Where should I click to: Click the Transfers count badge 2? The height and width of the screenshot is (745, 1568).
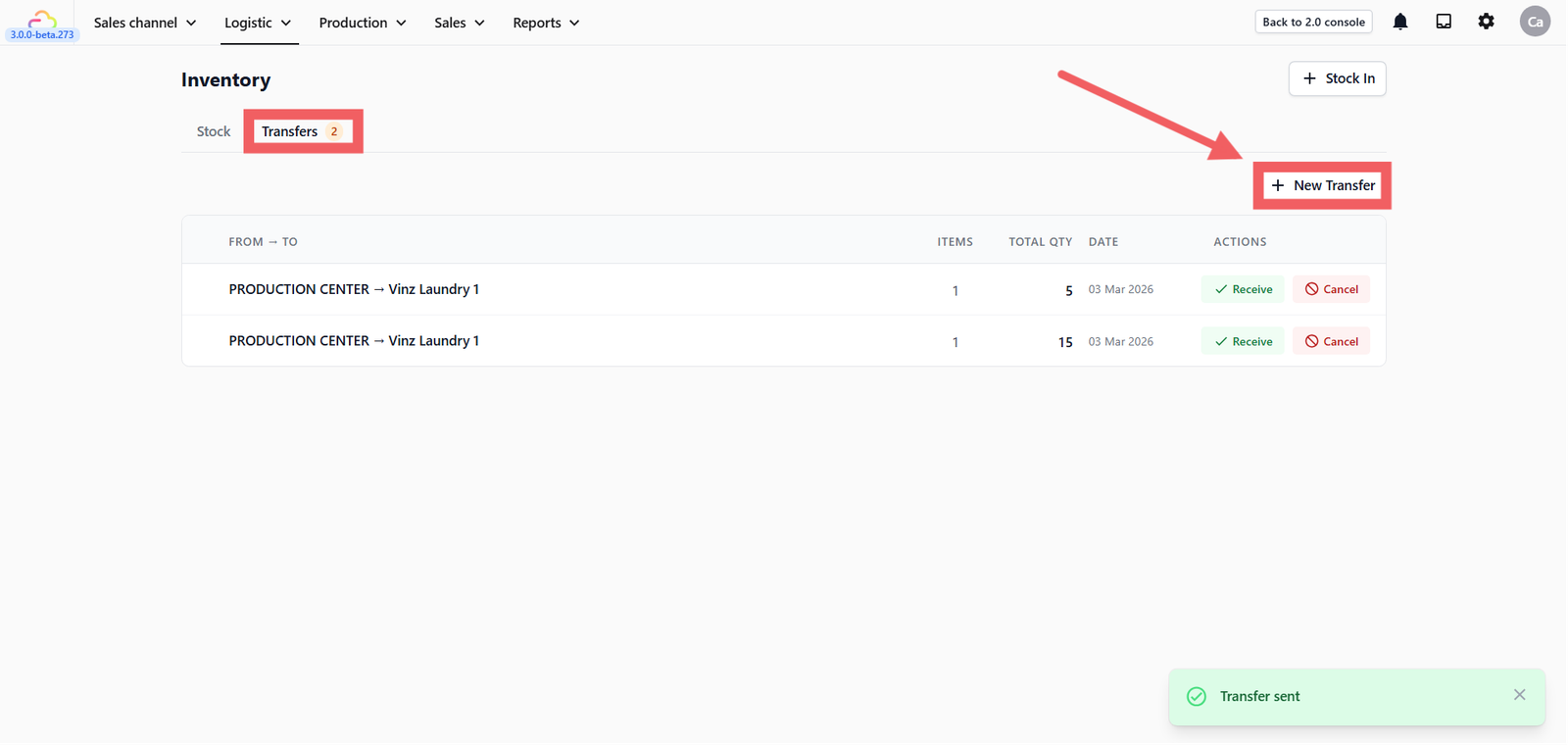tap(333, 131)
